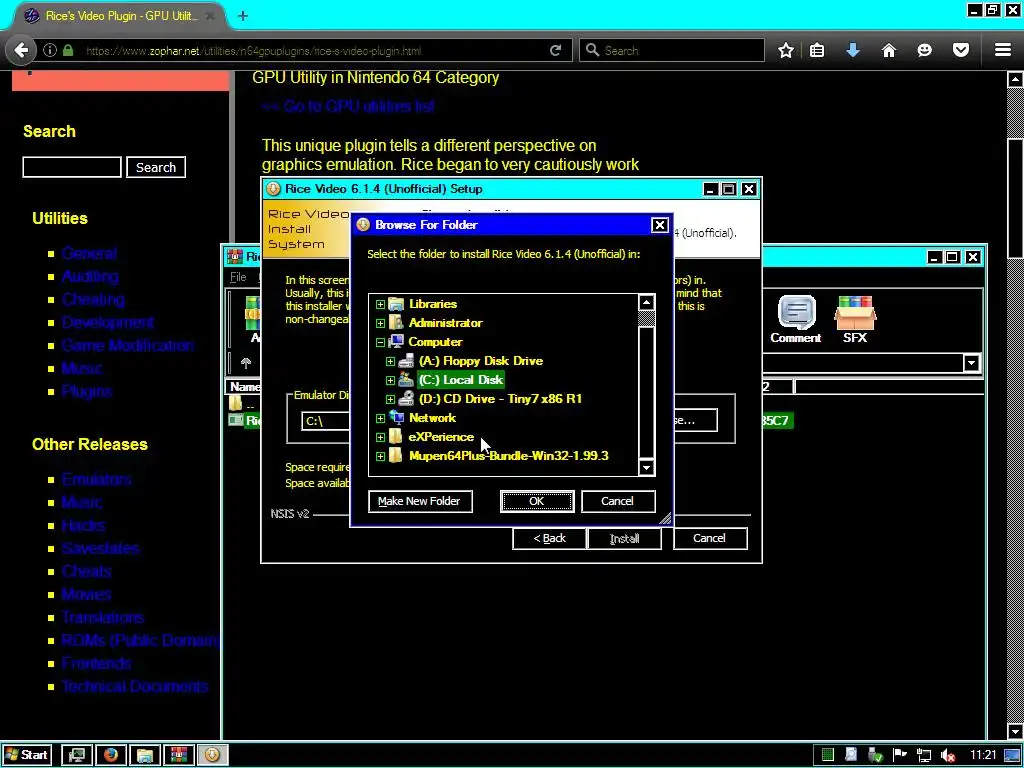Open the Downloads arrow icon

click(853, 50)
